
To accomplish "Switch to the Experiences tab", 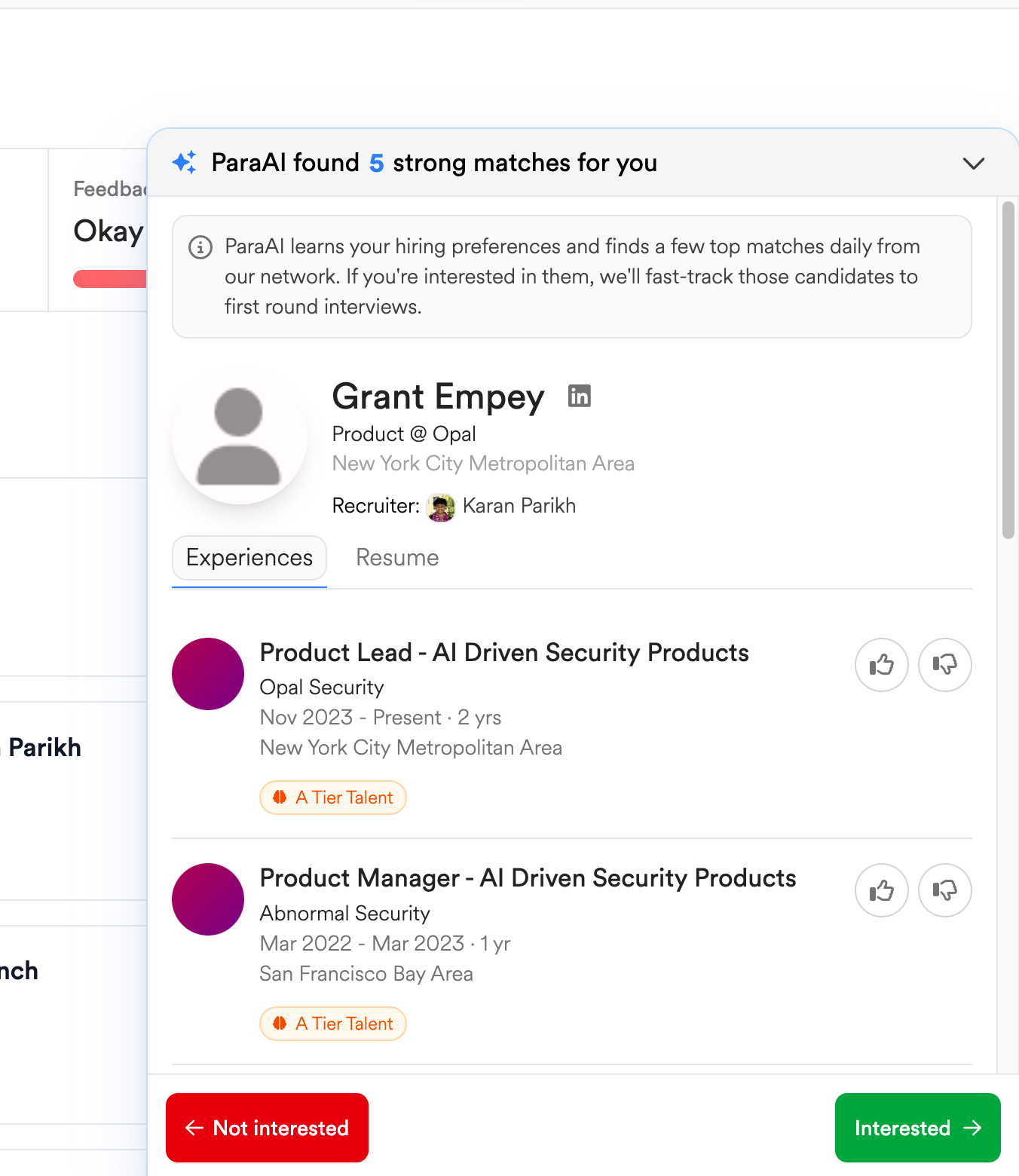I will pyautogui.click(x=249, y=558).
